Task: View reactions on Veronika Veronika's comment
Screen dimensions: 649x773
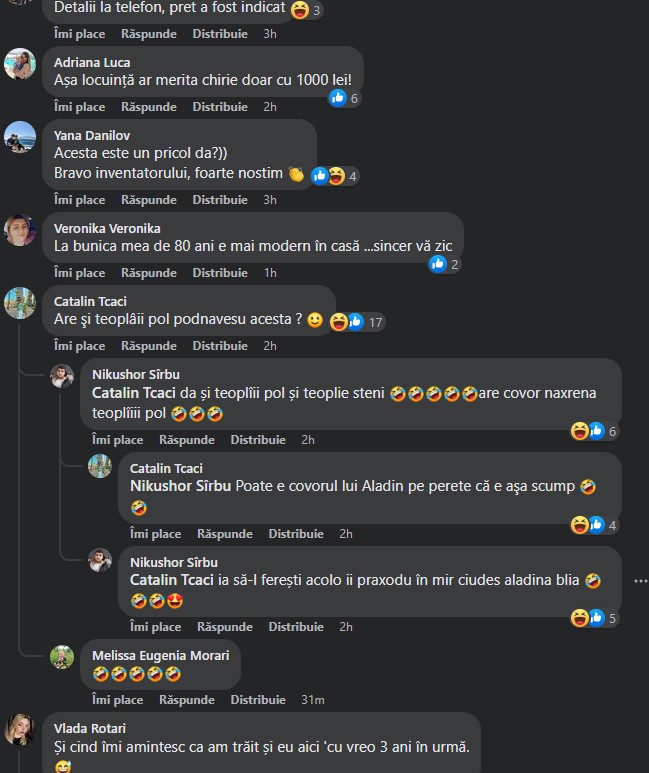Action: click(445, 264)
